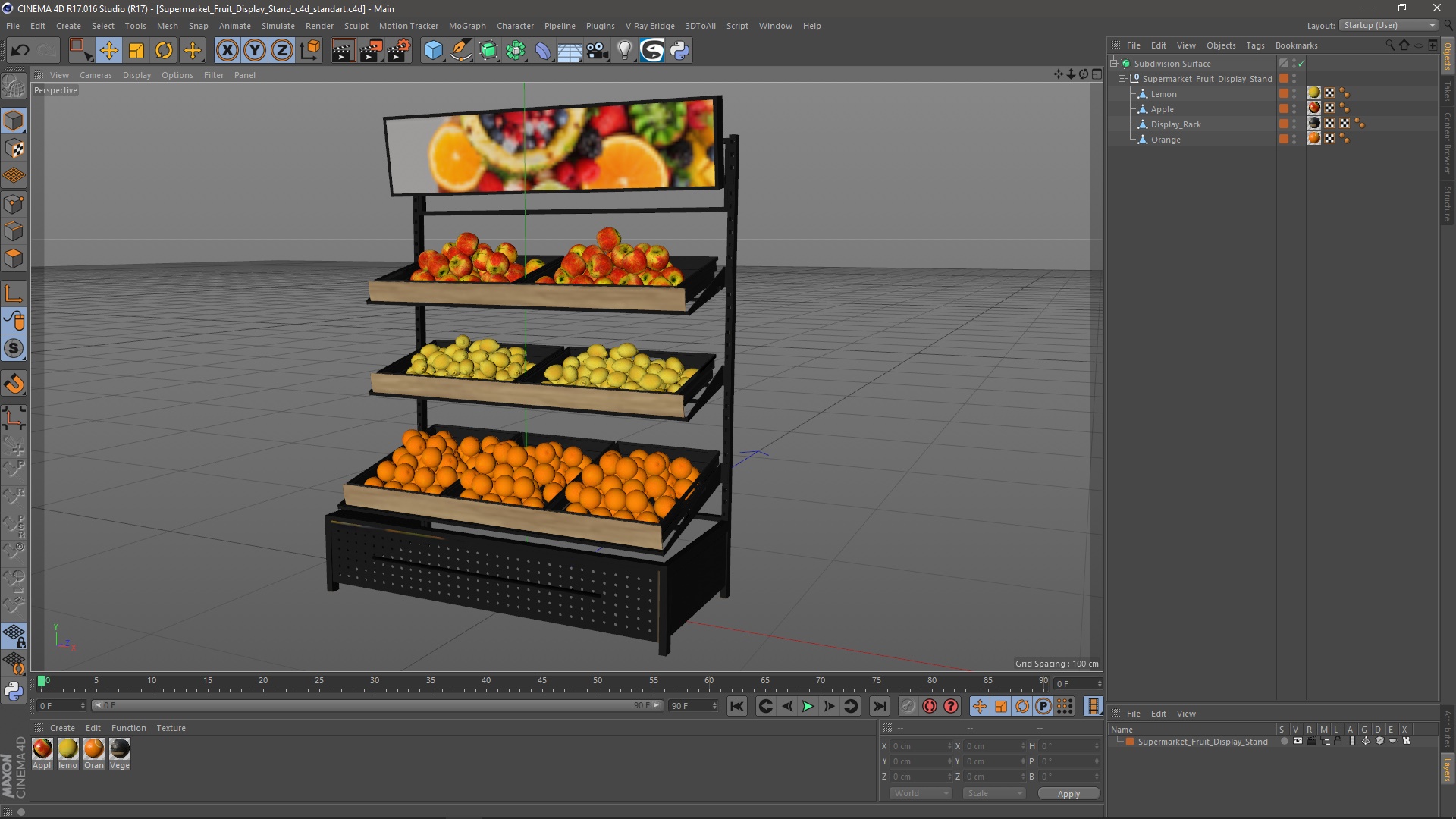Open the MoGraph menu
Screen dimensions: 1456x819
pyautogui.click(x=467, y=26)
